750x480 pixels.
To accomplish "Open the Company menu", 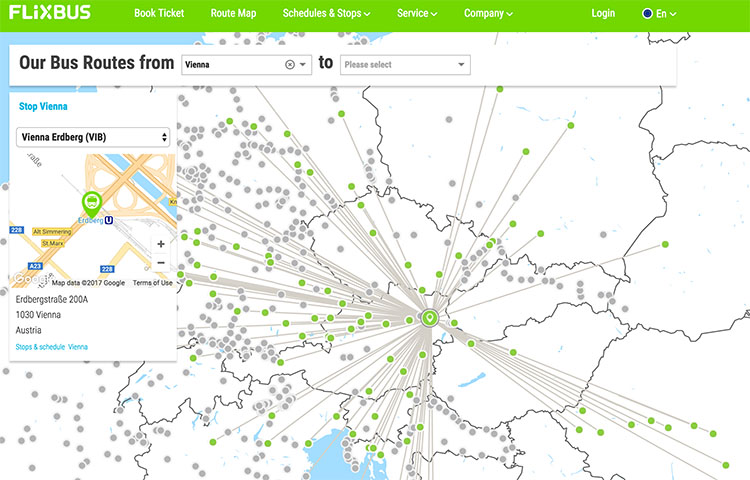I will click(x=488, y=14).
